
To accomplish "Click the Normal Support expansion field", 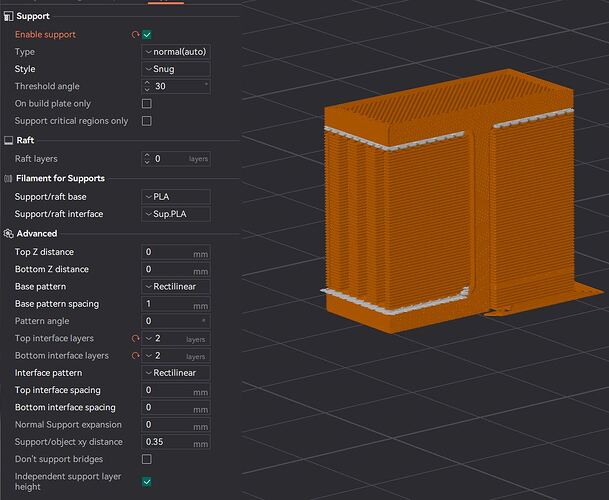I will tap(176, 425).
